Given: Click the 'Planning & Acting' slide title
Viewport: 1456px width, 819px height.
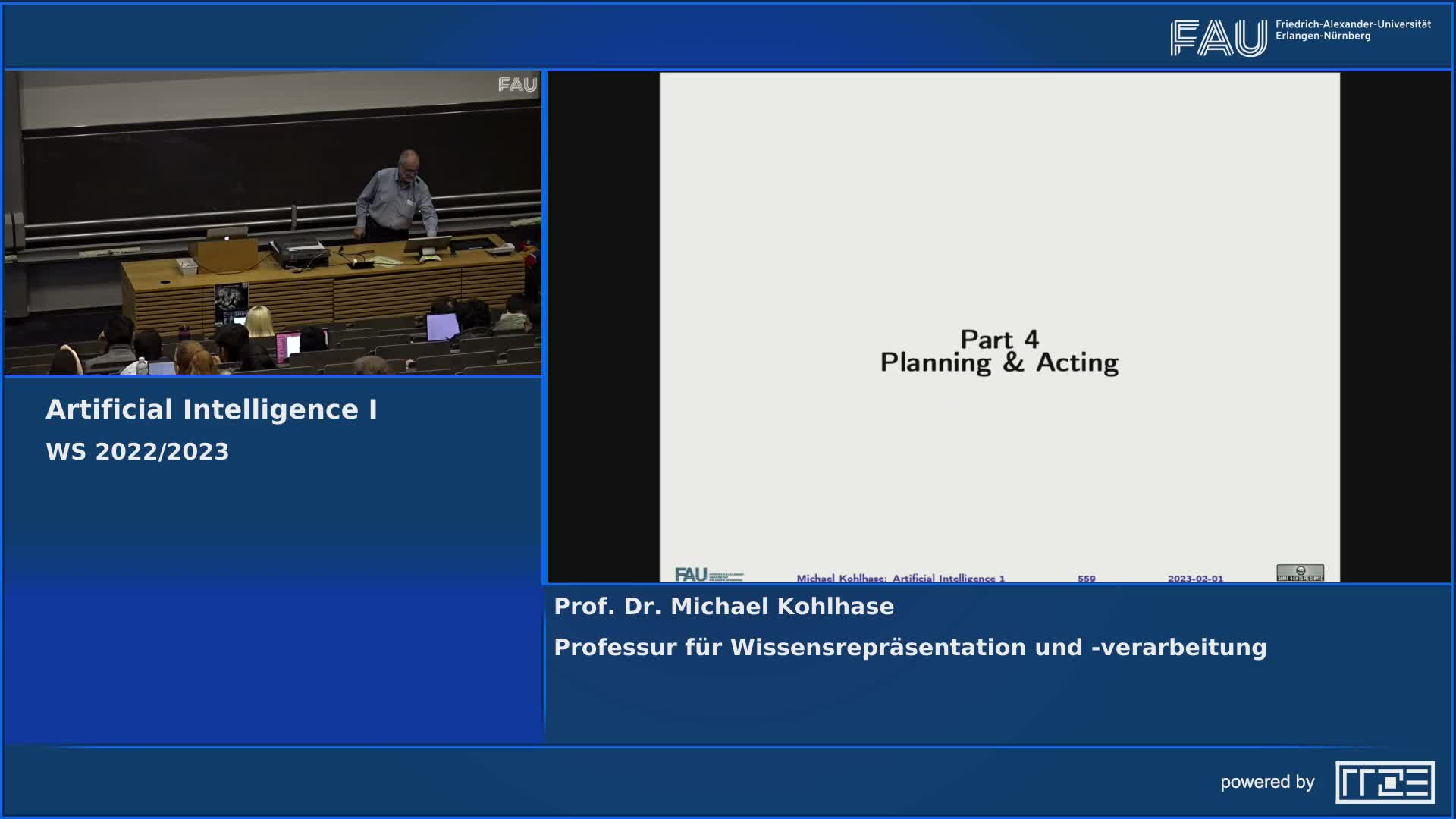Looking at the screenshot, I should point(999,363).
